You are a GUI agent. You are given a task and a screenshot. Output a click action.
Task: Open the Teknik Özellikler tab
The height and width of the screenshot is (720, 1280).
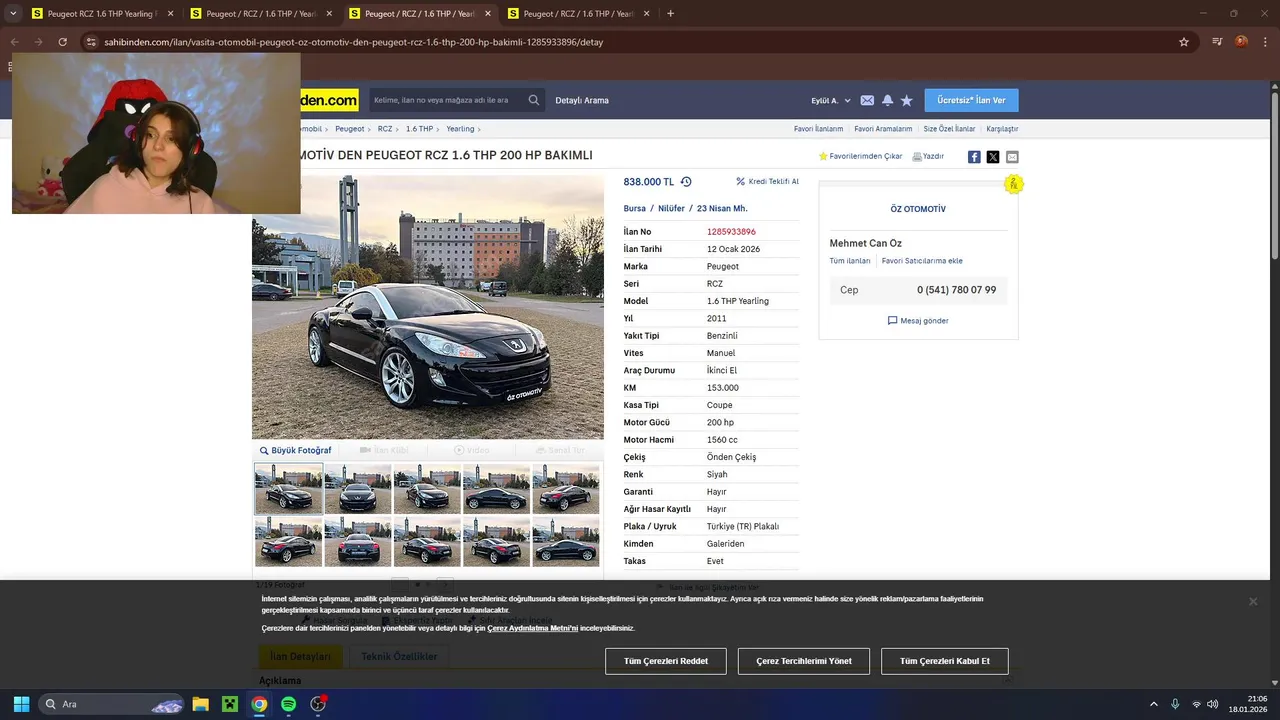click(x=399, y=656)
